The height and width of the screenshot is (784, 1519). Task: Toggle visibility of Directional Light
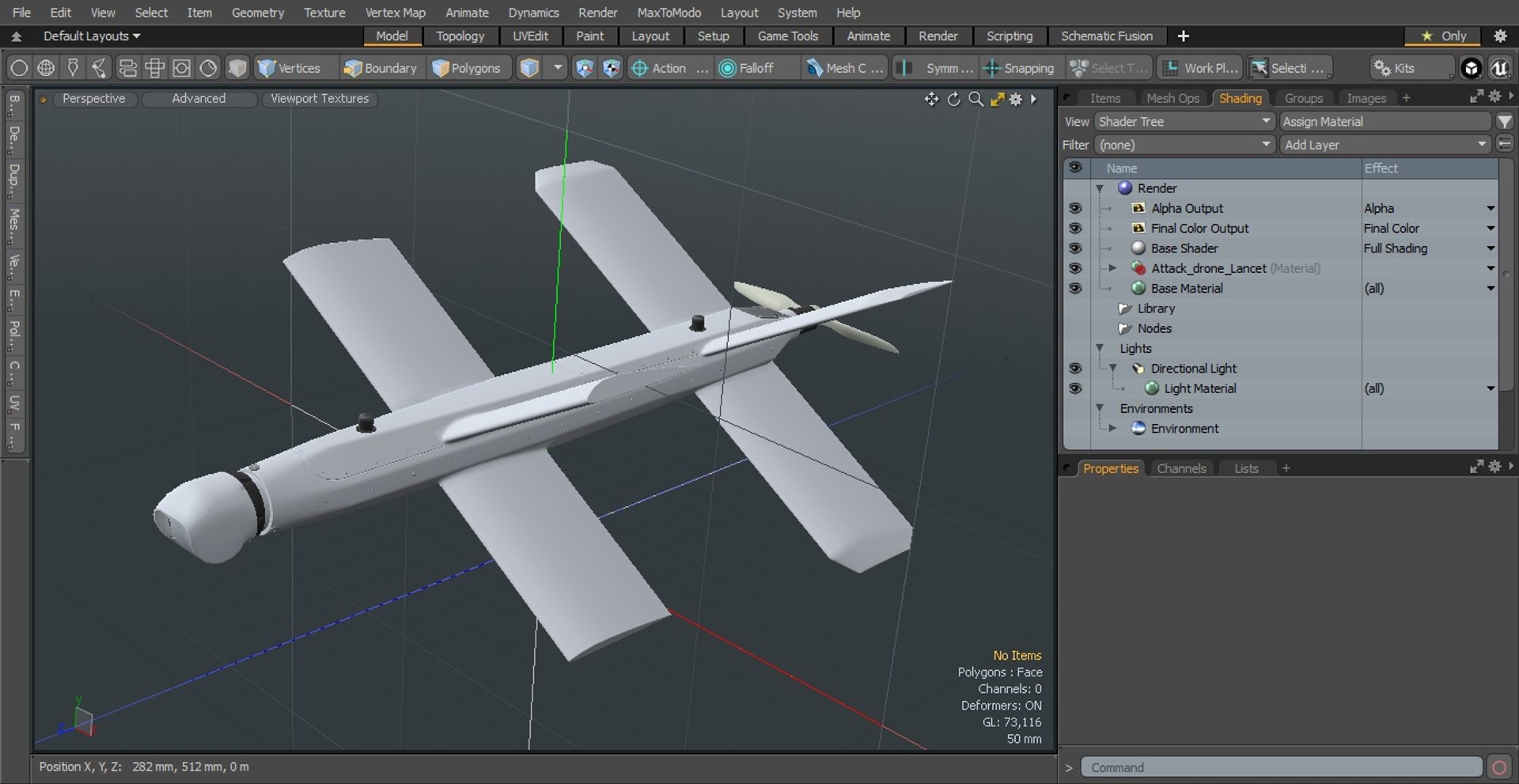coord(1075,369)
